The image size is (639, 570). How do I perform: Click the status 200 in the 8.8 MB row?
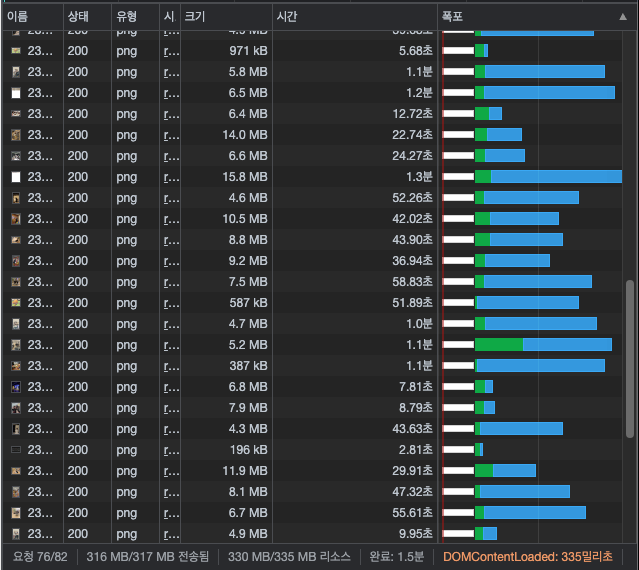point(78,240)
